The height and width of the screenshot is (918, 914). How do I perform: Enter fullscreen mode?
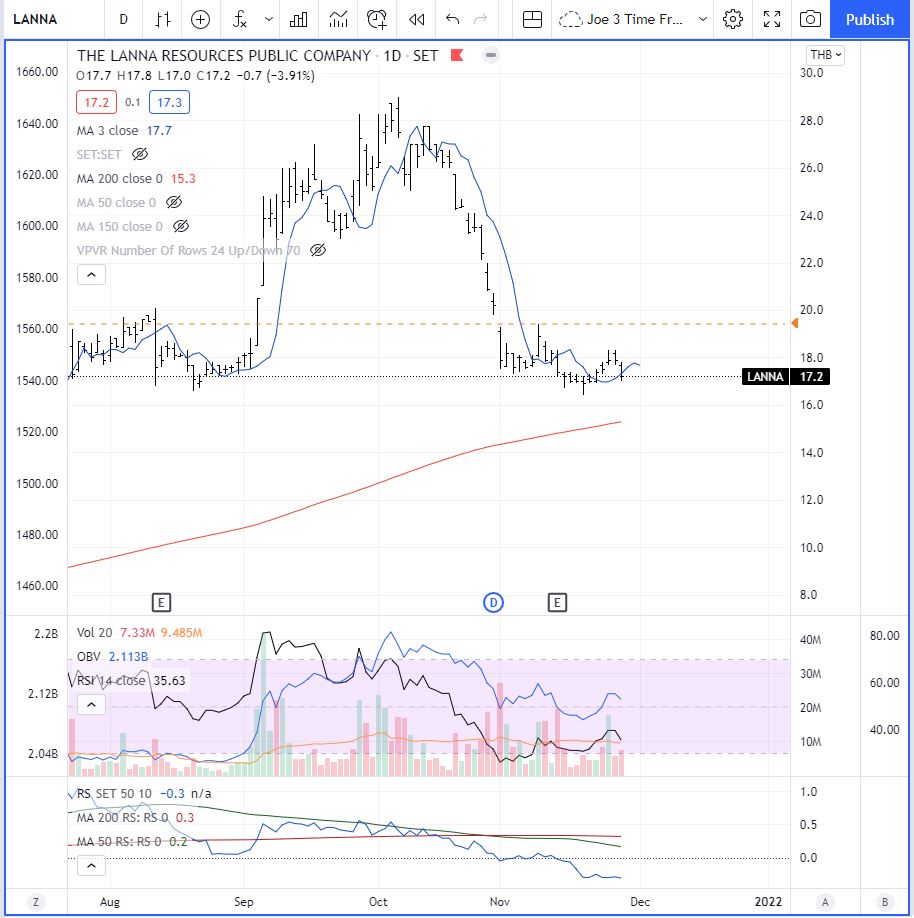click(x=772, y=19)
